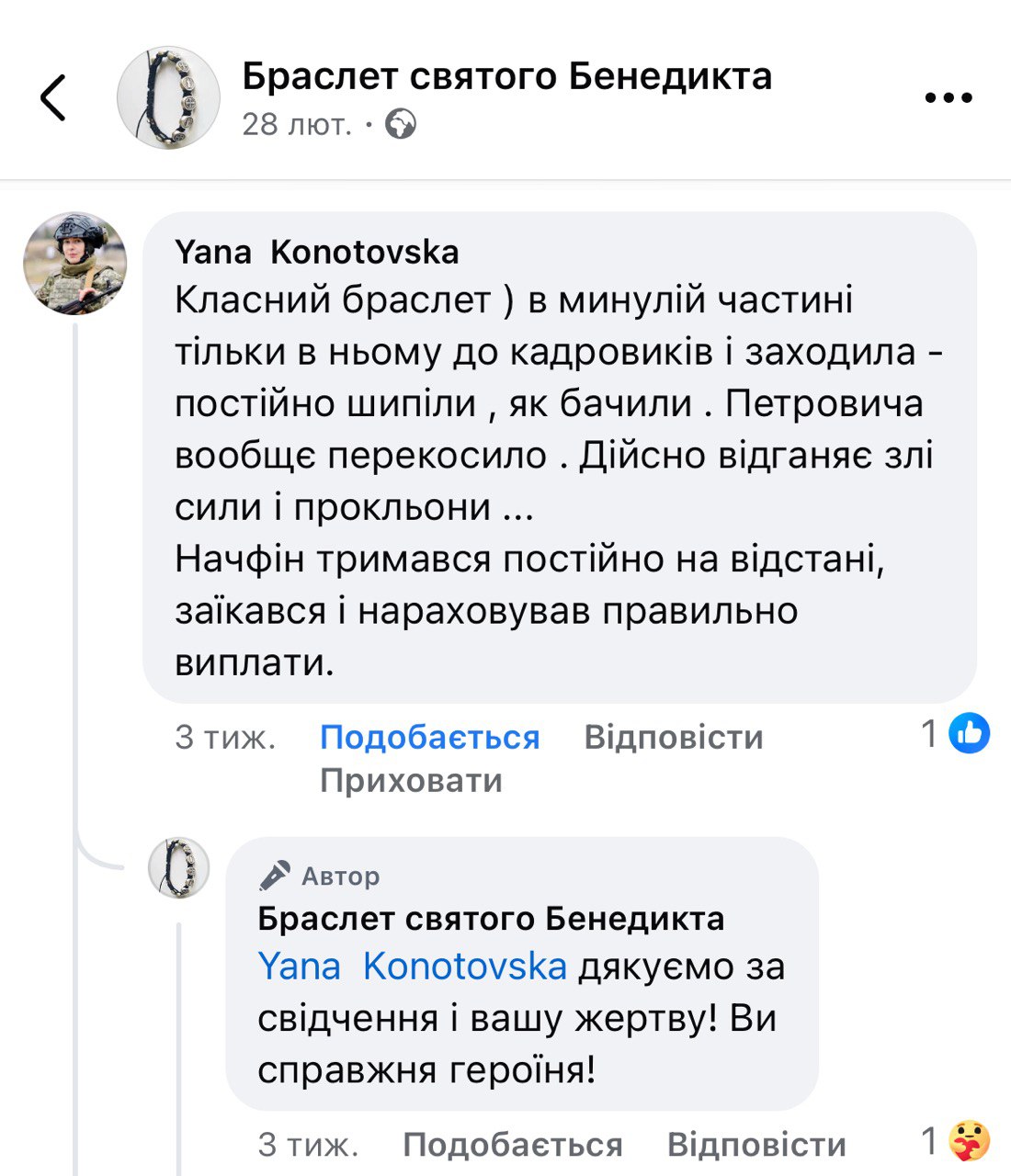
Task: Like Yana Konotovska's comment with 'Подобається'
Action: tap(429, 737)
